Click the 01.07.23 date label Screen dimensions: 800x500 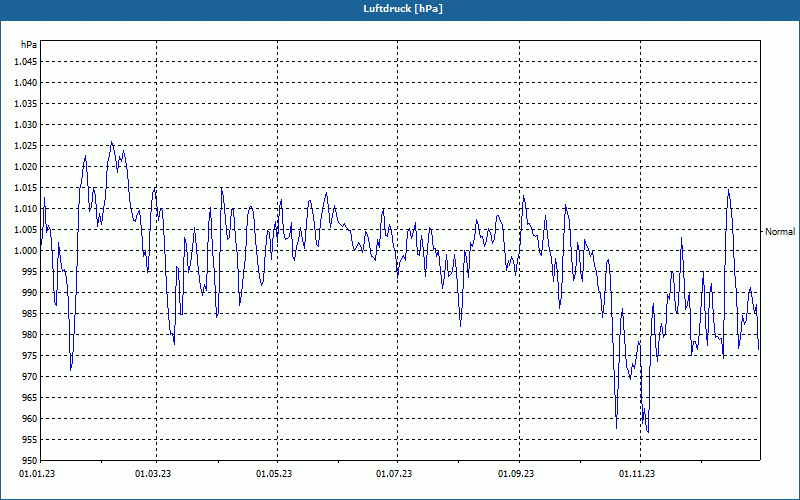[394, 474]
